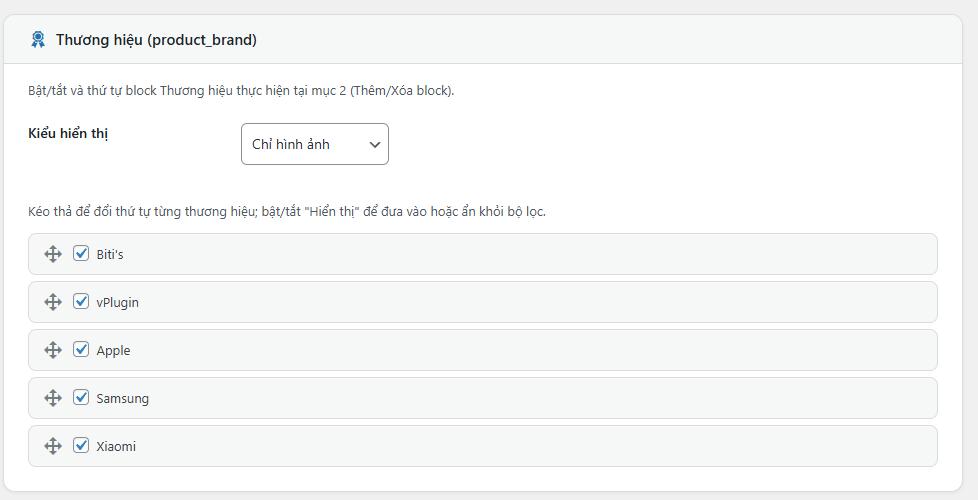Click the Biti's brand name label

tap(110, 255)
